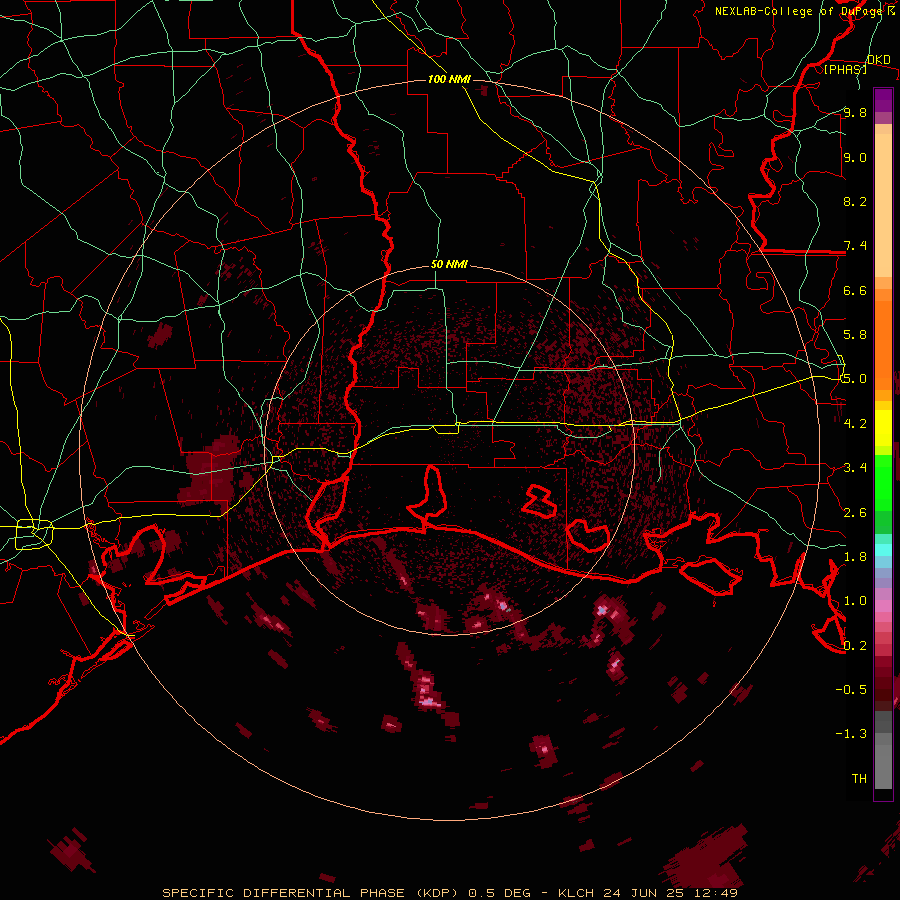Image resolution: width=900 pixels, height=900 pixels.
Task: Click the bright green color bar segment
Action: (883, 482)
